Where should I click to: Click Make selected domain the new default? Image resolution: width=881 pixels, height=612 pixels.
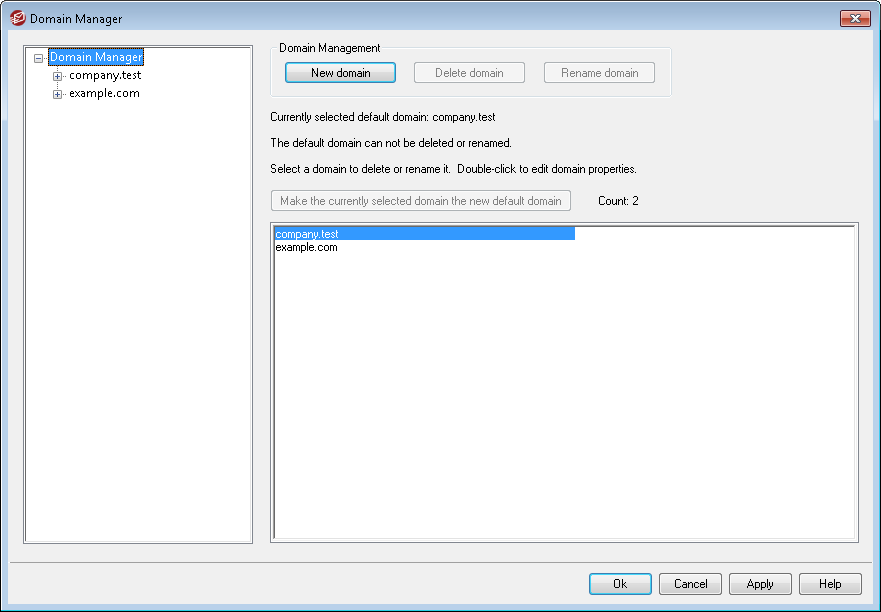[420, 201]
